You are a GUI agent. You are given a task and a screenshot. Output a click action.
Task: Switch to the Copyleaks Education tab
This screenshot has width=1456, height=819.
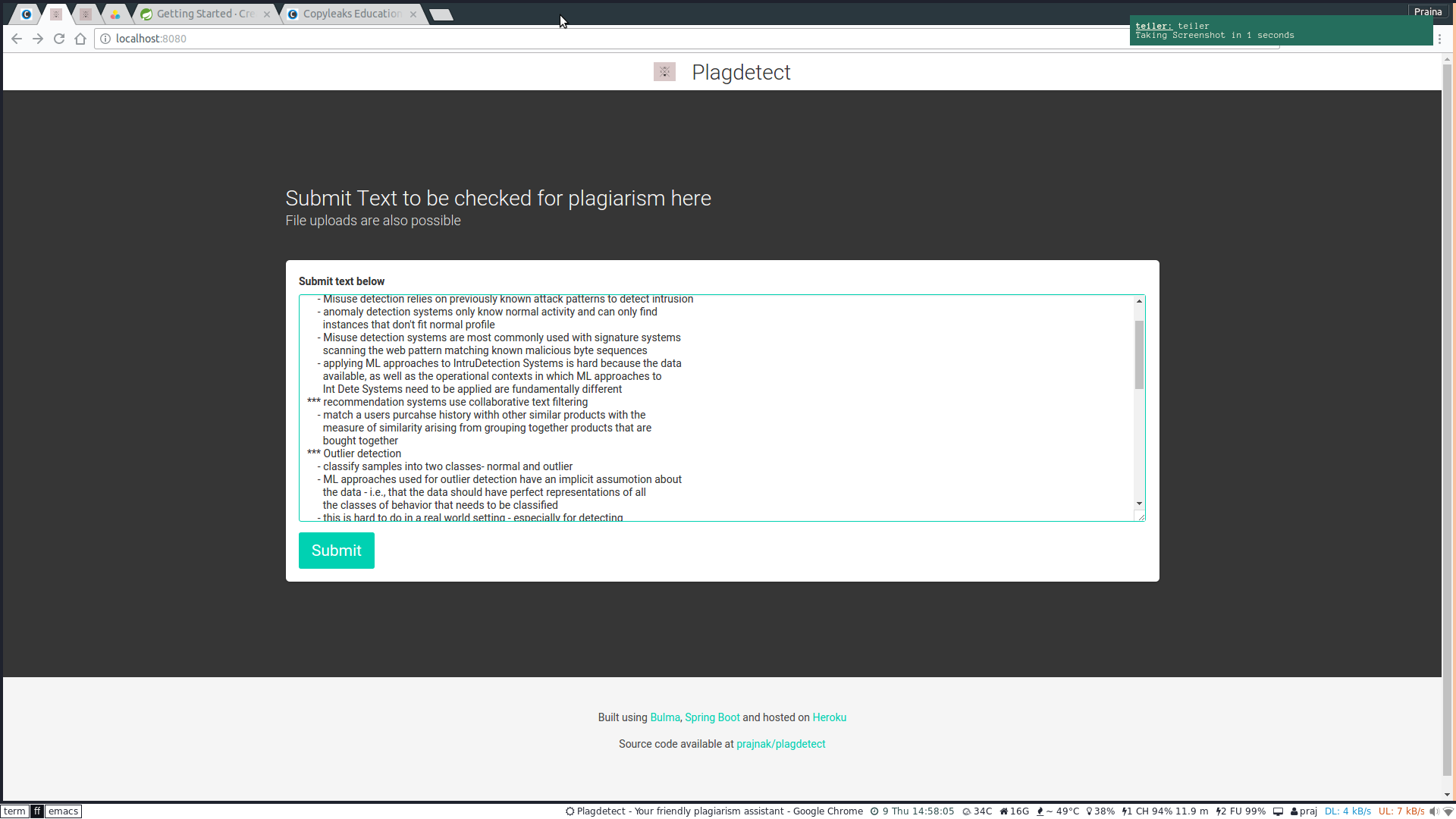tap(351, 14)
